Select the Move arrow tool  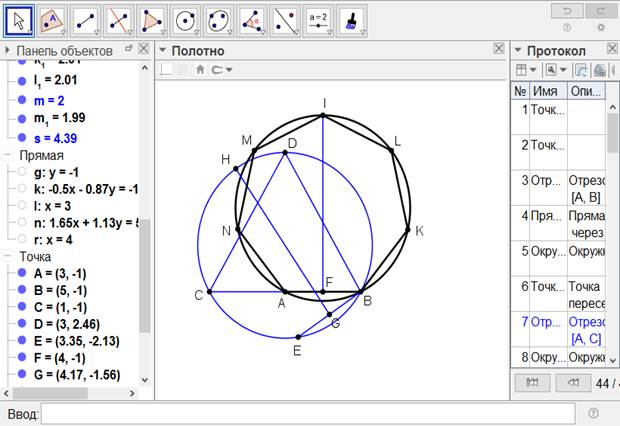[19, 21]
